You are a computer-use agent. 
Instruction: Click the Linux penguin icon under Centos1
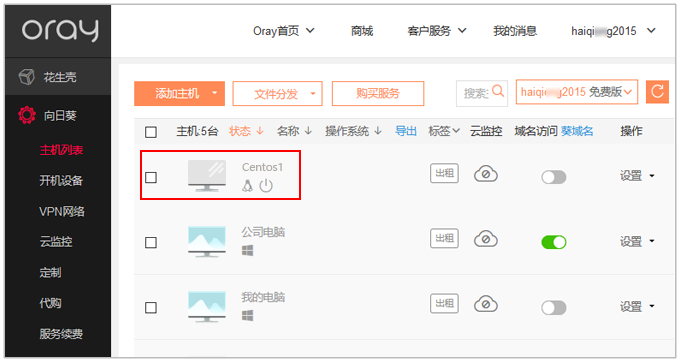[x=247, y=186]
